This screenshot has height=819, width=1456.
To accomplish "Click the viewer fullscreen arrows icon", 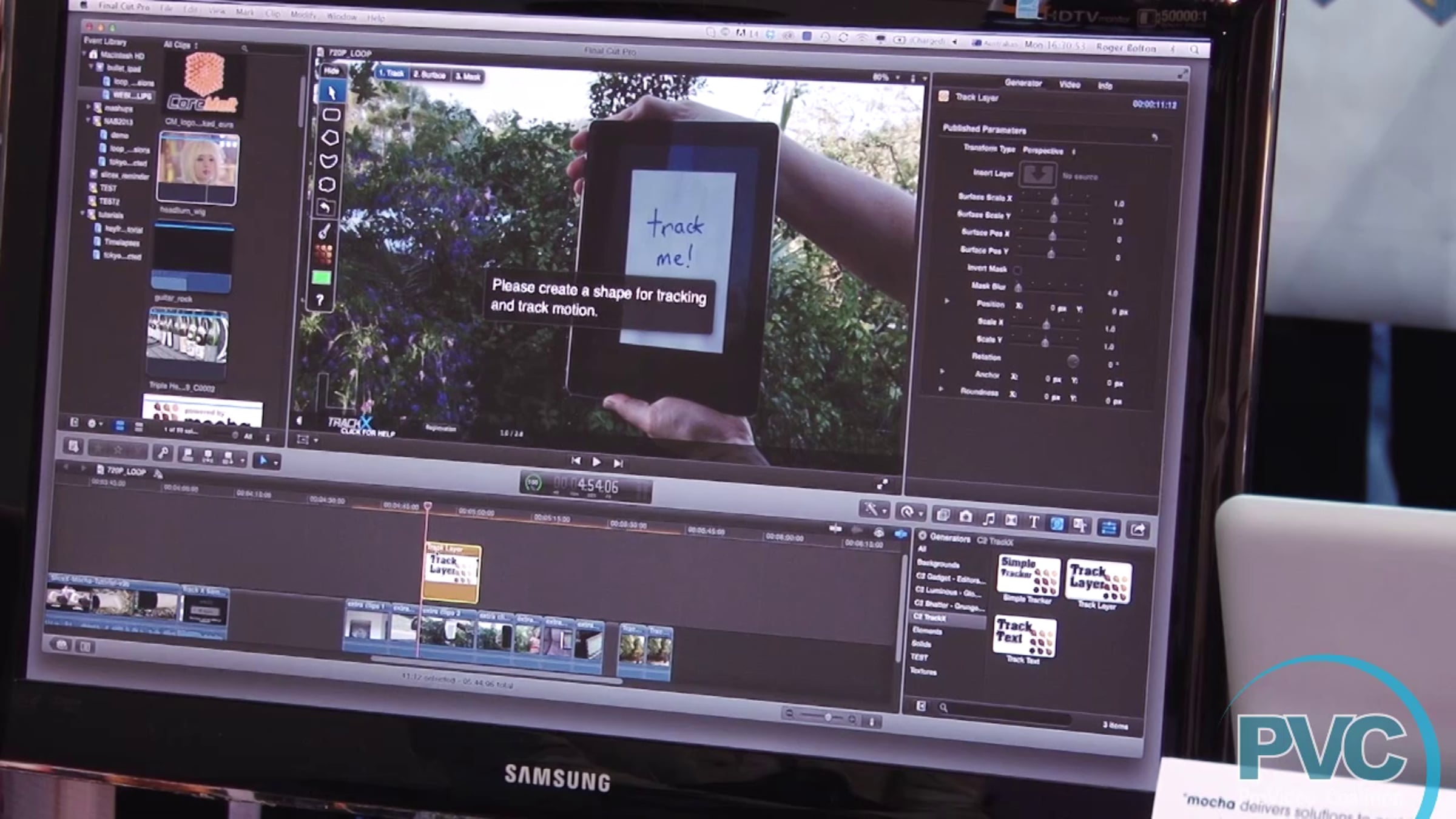I will coord(882,484).
